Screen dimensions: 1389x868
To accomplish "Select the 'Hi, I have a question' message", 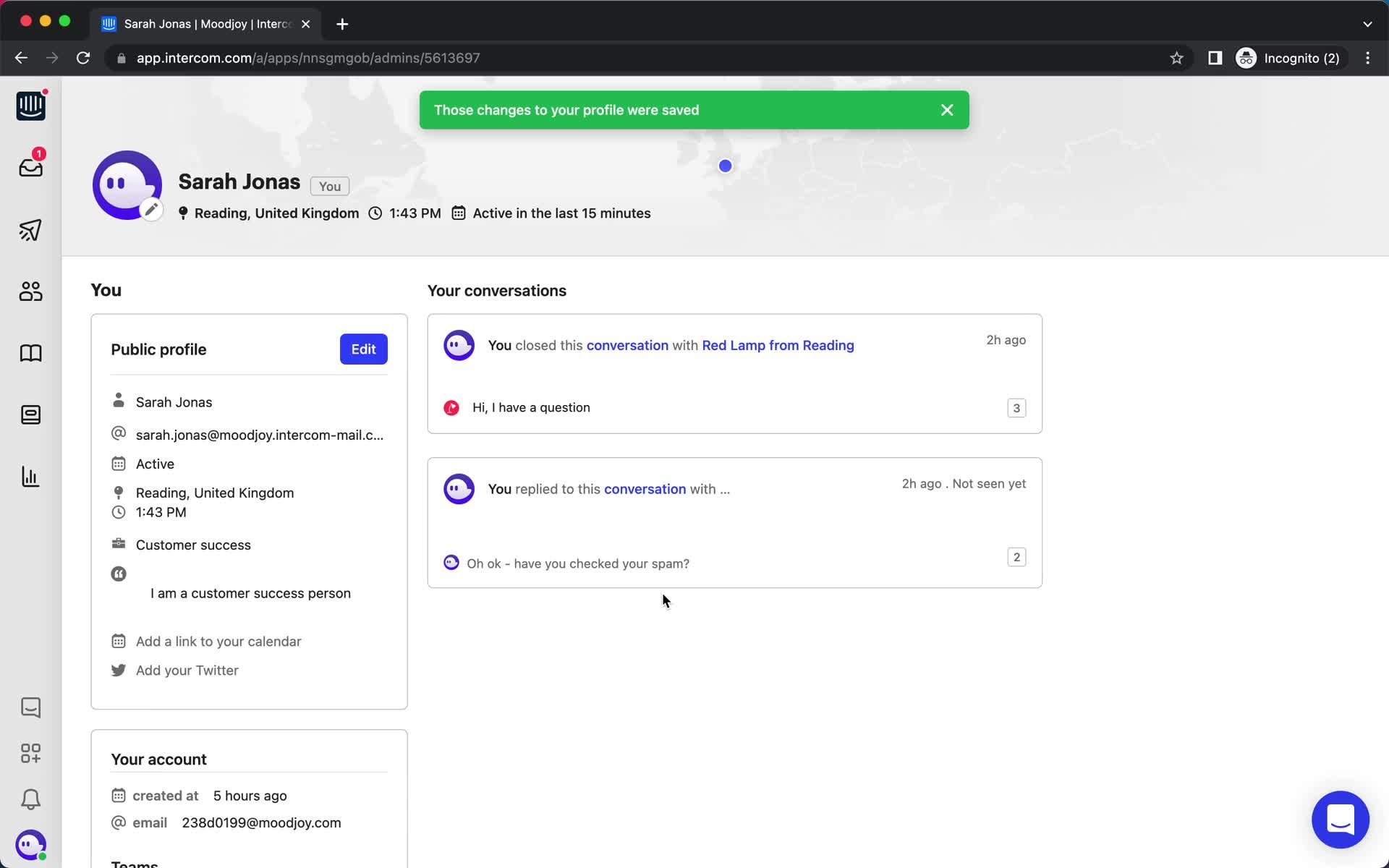I will click(x=531, y=408).
